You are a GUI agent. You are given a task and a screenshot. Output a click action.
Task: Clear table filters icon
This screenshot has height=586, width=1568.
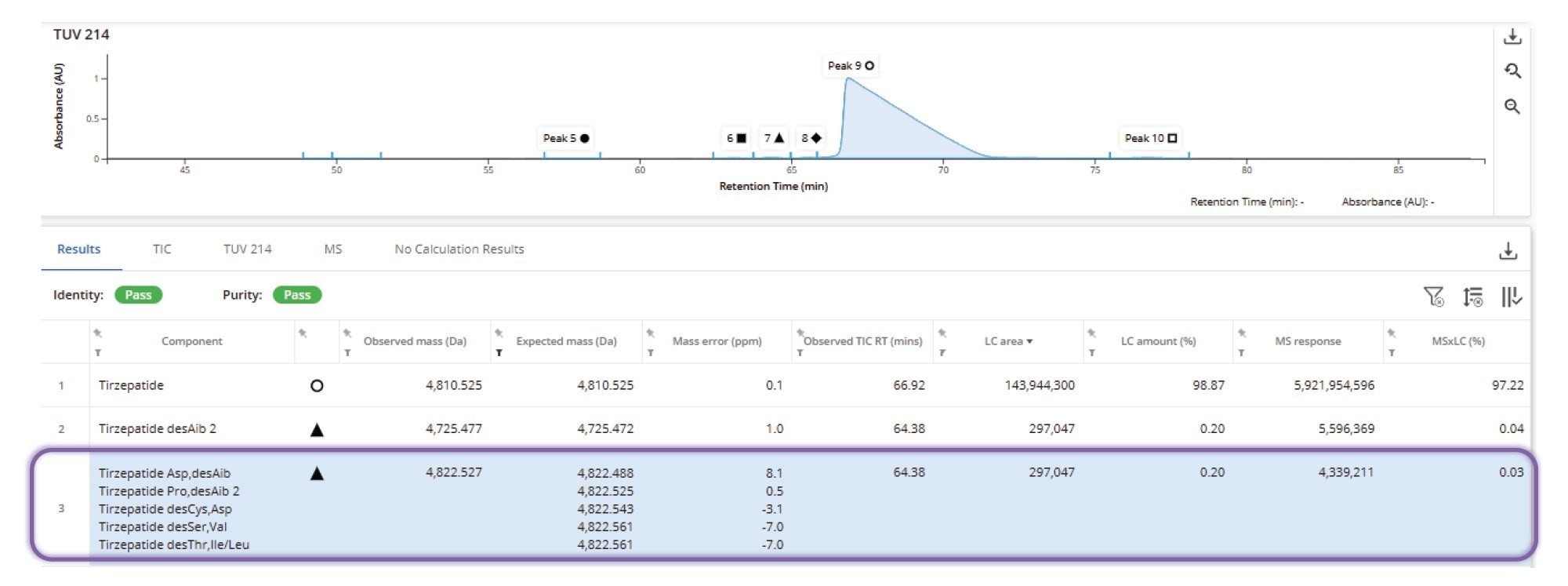[x=1433, y=297]
